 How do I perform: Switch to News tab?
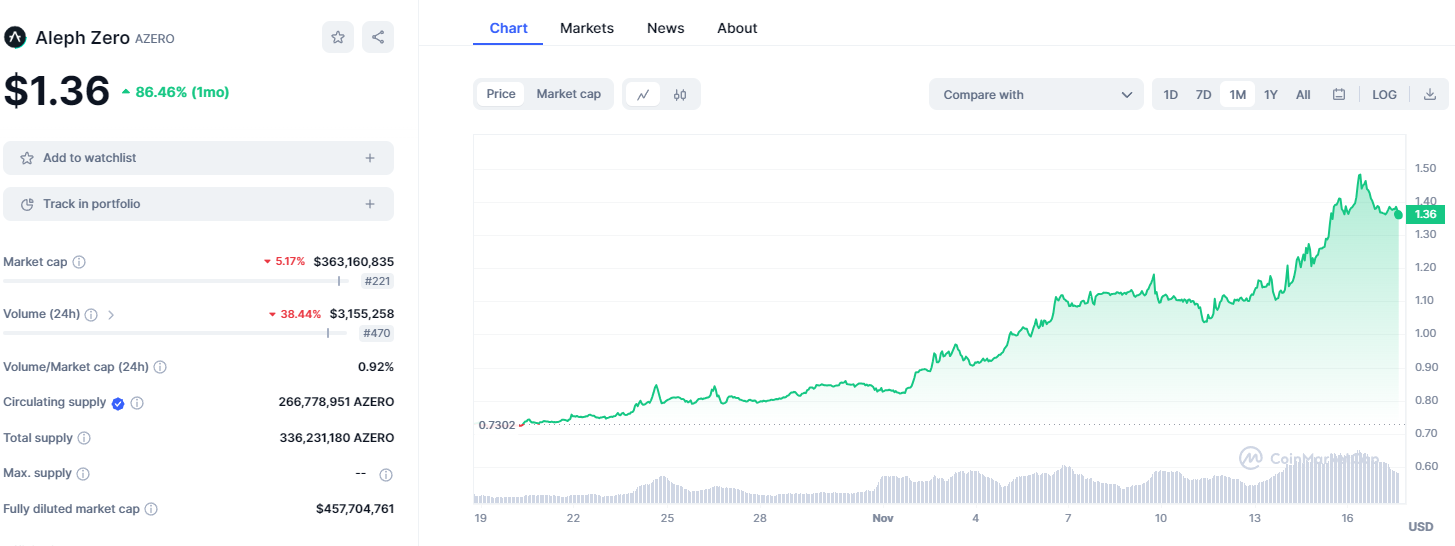pyautogui.click(x=666, y=28)
